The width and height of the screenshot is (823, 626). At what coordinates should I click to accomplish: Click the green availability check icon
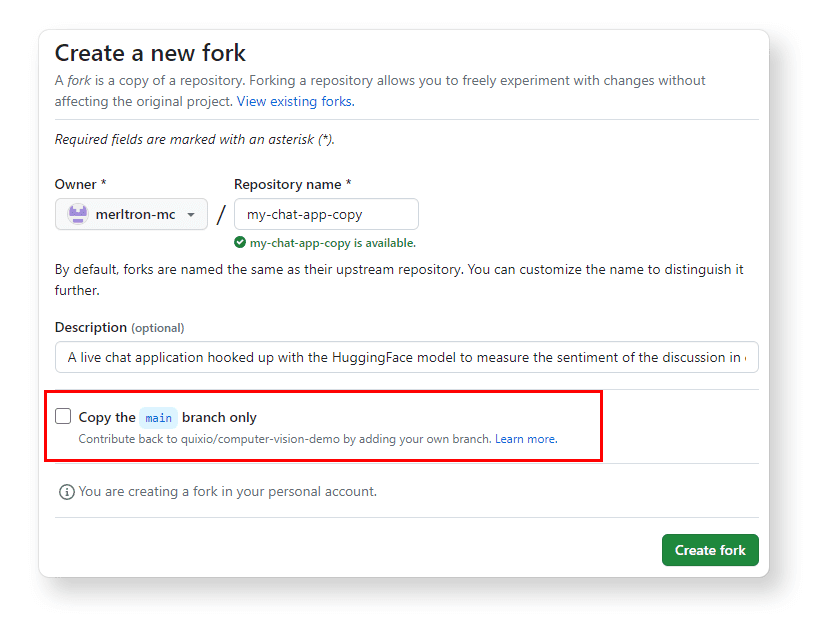pyautogui.click(x=240, y=243)
